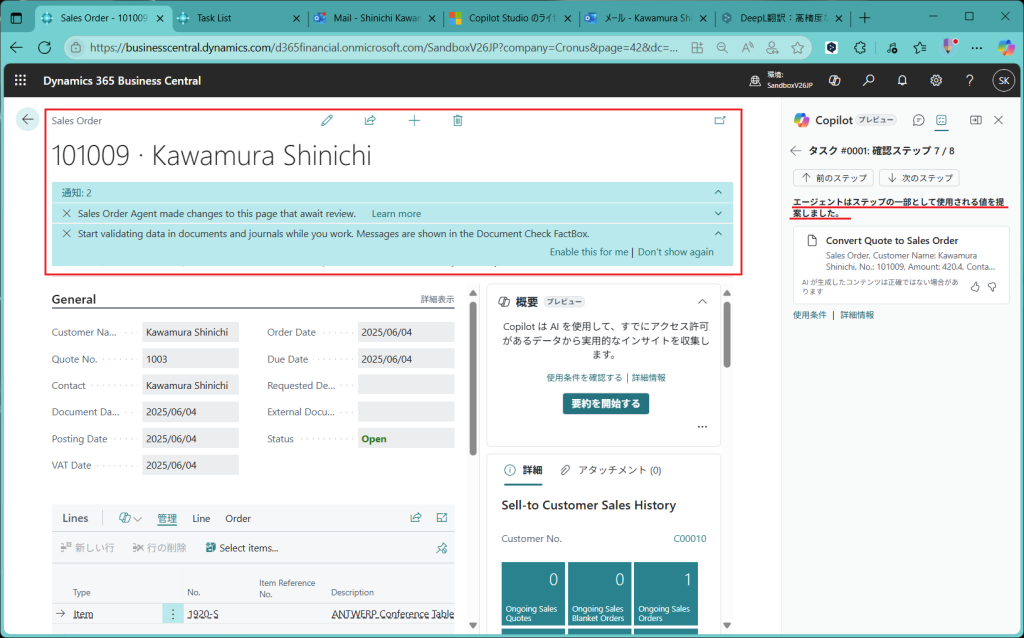Screen dimensions: 1024x638
Task: Click Enable this for me
Action: click(589, 252)
